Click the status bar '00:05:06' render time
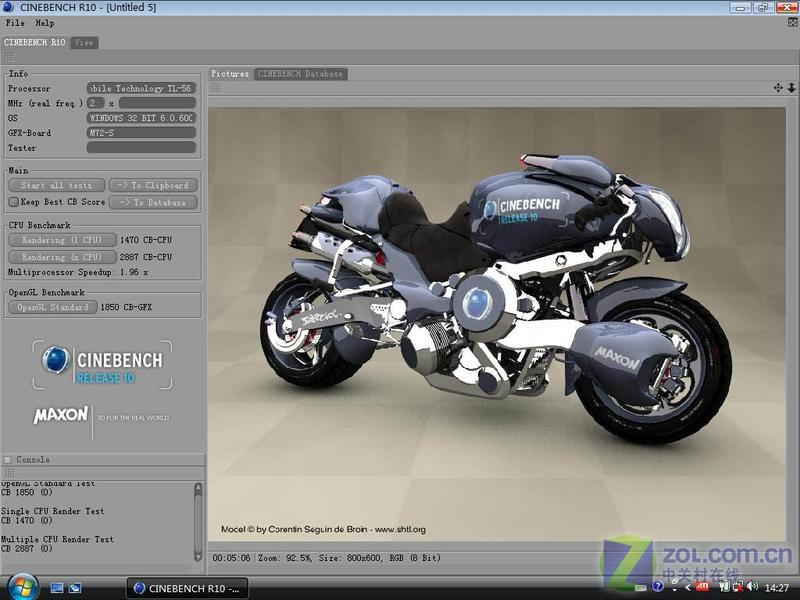This screenshot has height=600, width=800. click(231, 558)
